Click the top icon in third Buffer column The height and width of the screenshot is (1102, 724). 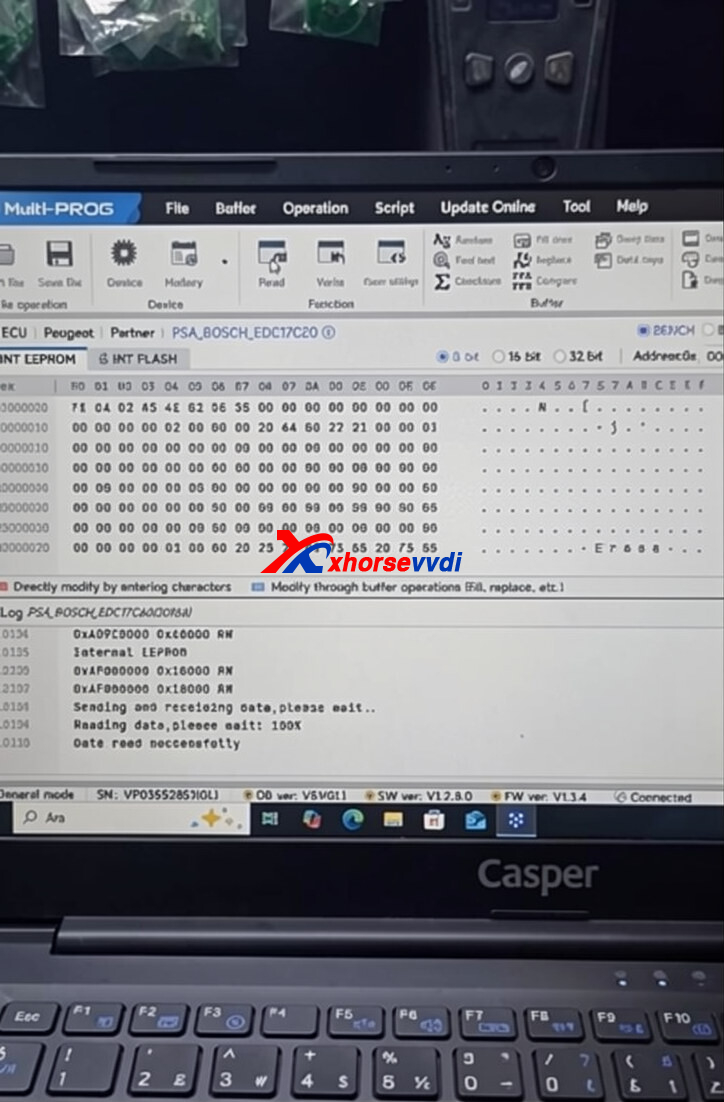(603, 240)
